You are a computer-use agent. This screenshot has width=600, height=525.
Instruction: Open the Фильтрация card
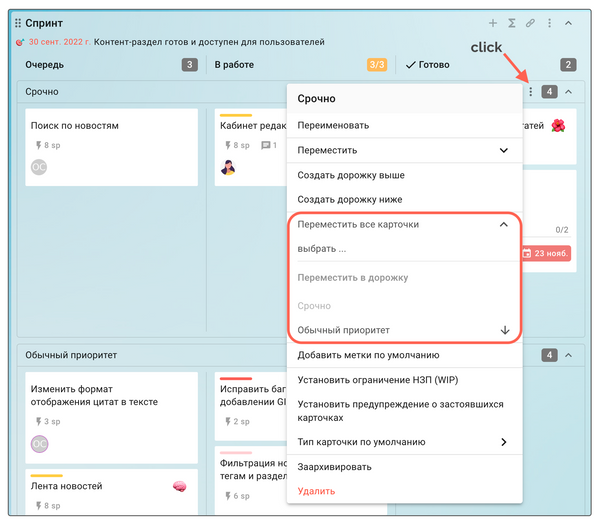251,480
